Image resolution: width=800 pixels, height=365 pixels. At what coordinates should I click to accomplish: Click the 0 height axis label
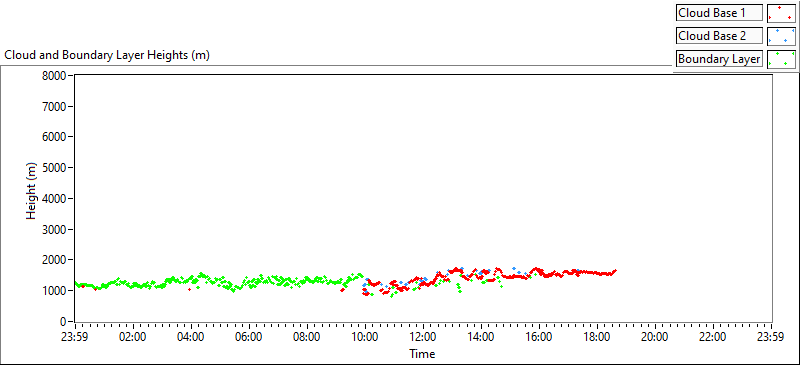pyautogui.click(x=65, y=322)
